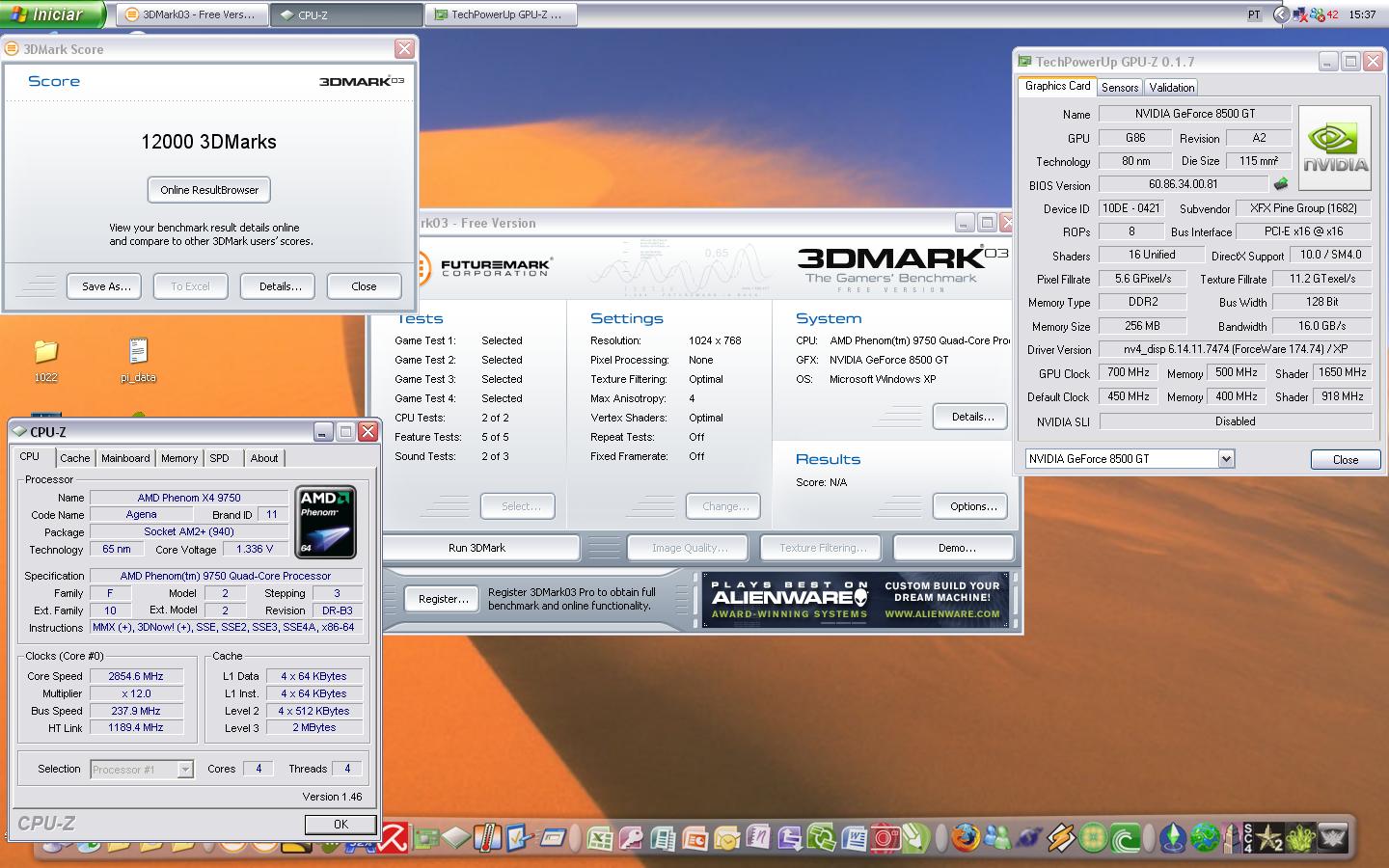Click the CPU-Z taskbar item

click(x=346, y=14)
